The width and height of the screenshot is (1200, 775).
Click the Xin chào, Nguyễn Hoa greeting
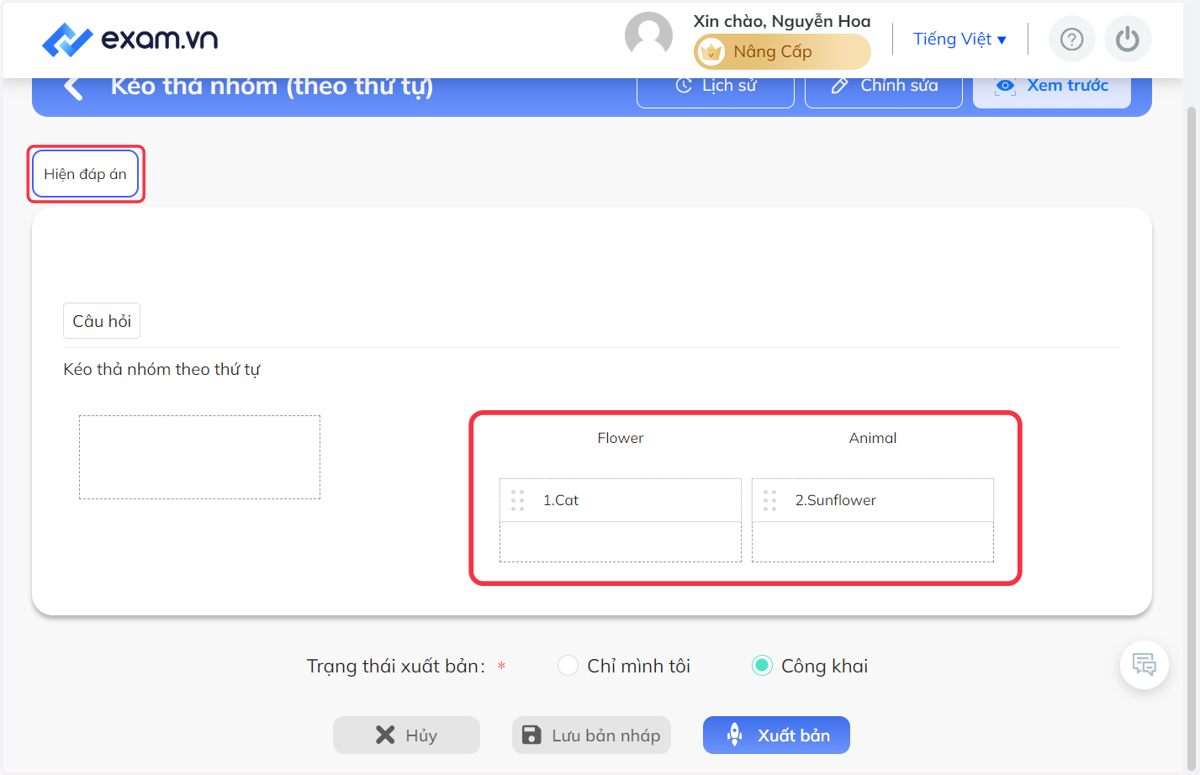pyautogui.click(x=782, y=21)
